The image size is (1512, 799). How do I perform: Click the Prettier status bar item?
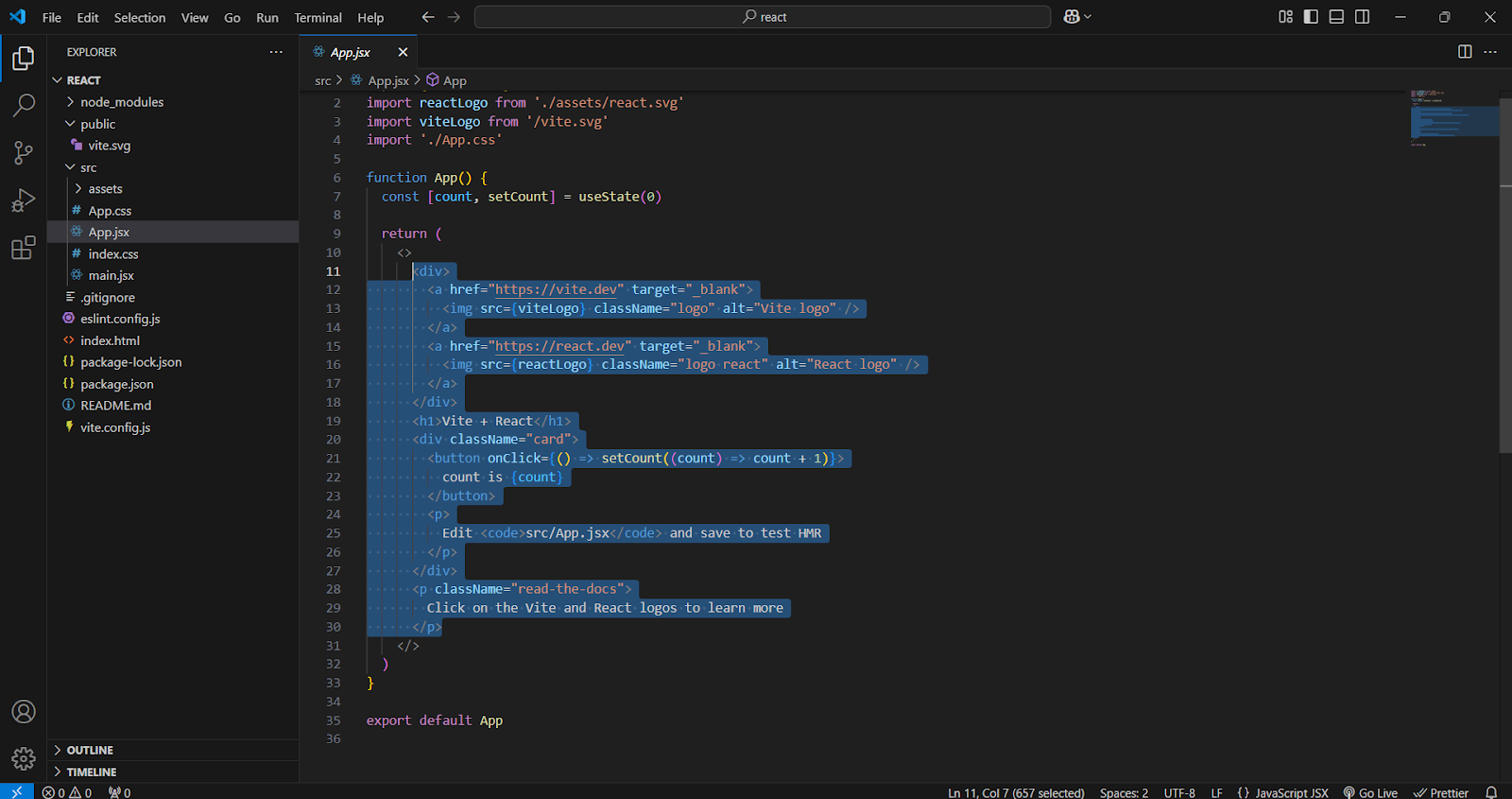click(x=1440, y=792)
